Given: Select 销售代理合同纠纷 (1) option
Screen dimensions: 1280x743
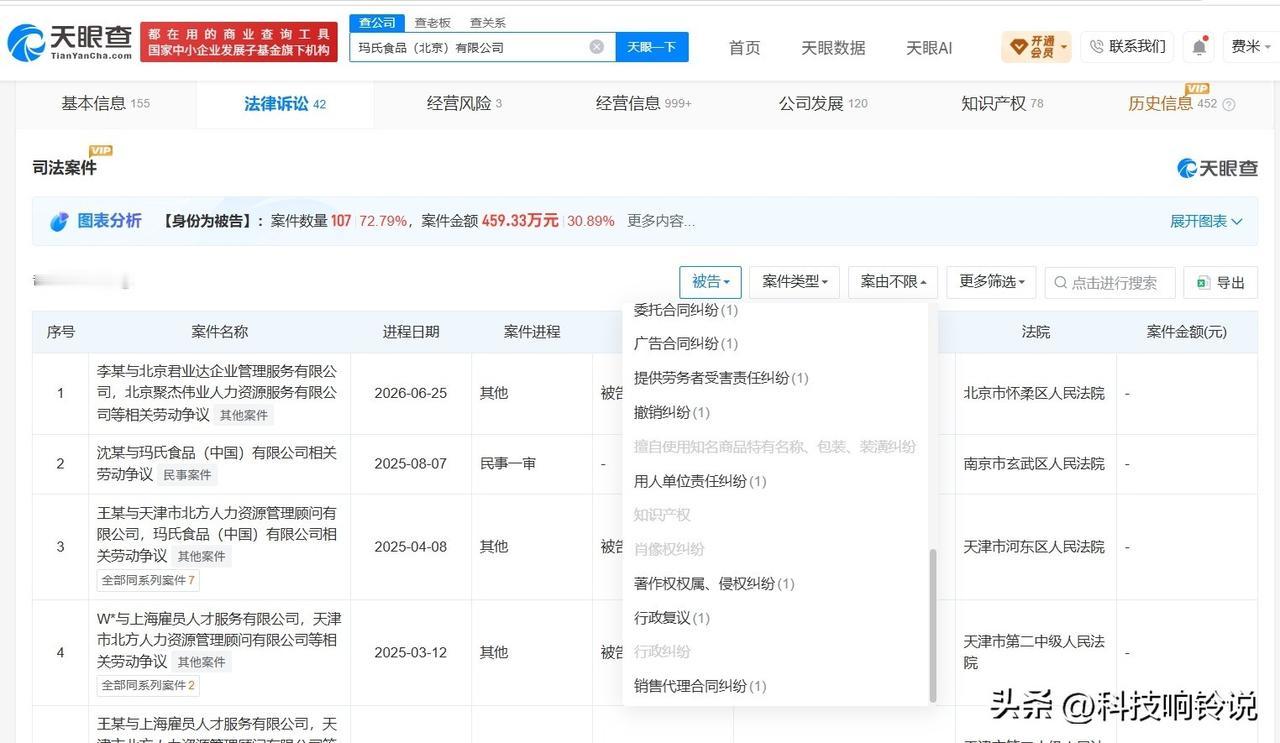Looking at the screenshot, I should [x=699, y=686].
